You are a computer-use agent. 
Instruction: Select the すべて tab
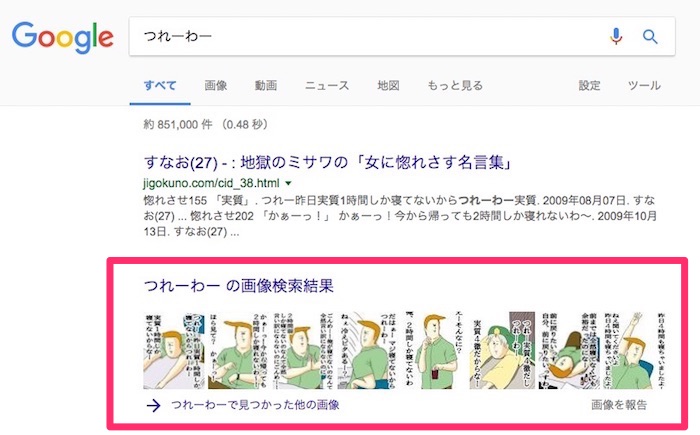coord(160,85)
